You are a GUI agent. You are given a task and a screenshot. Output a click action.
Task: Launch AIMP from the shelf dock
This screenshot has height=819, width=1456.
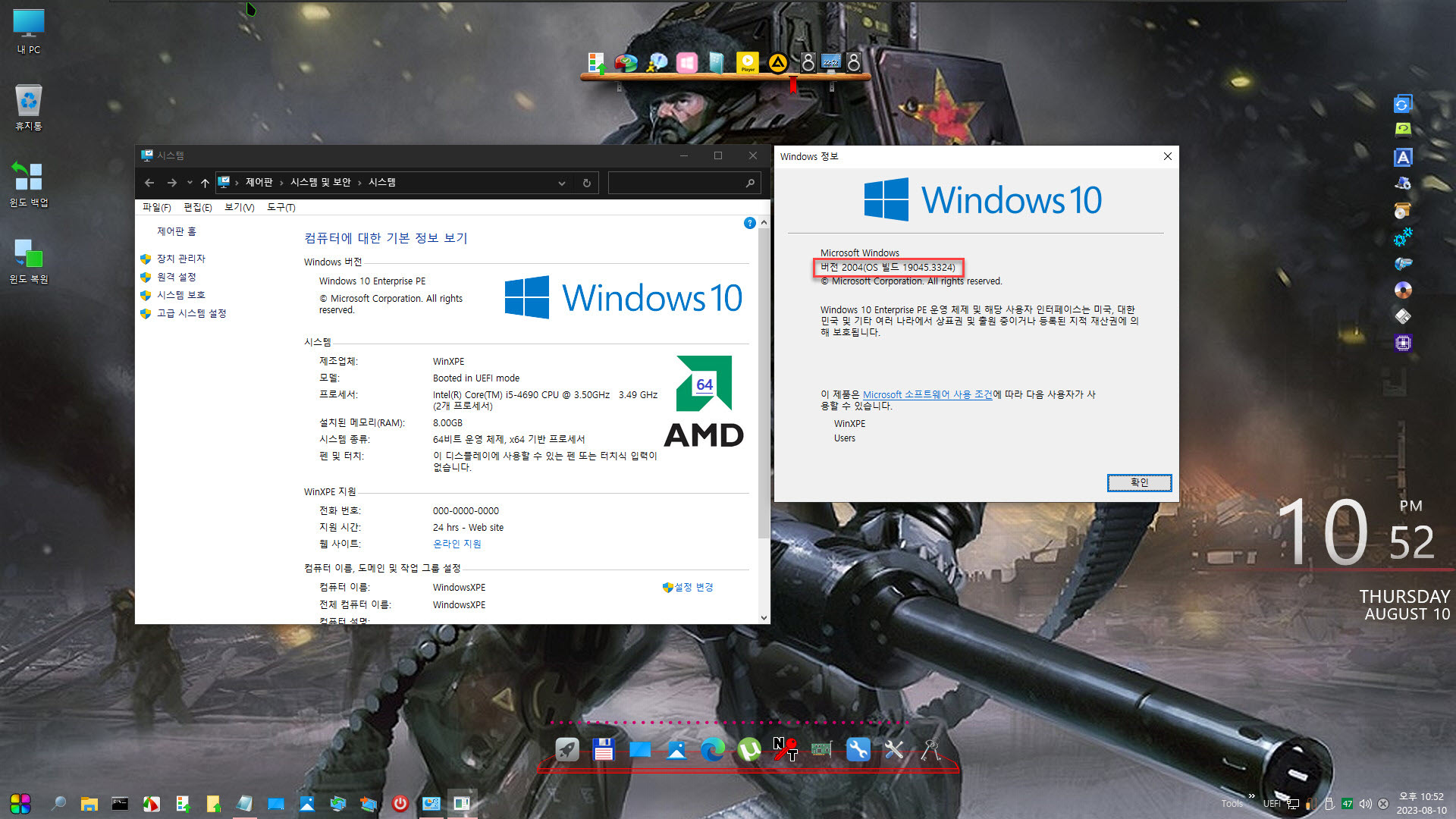click(x=777, y=63)
